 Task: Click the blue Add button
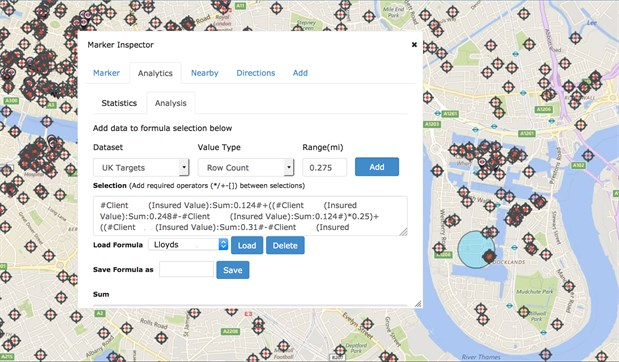click(377, 167)
